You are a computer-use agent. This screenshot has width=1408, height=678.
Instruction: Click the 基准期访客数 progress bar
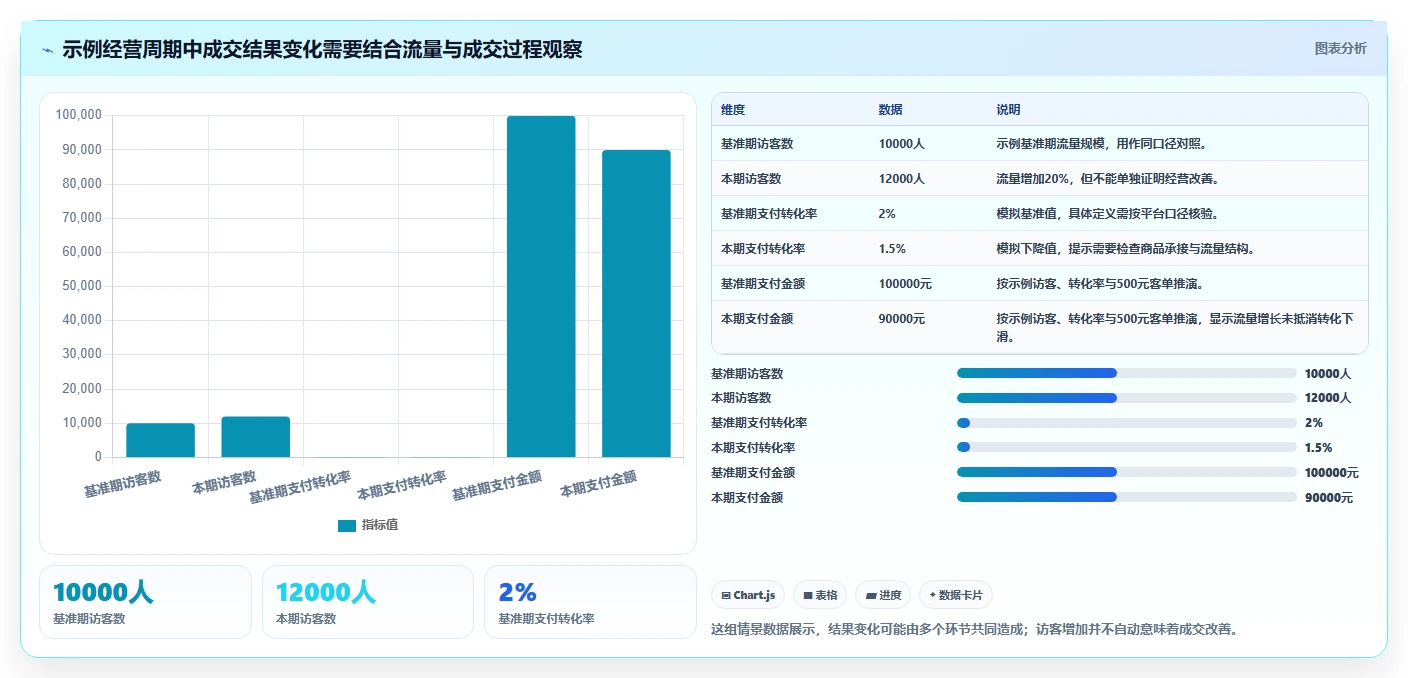pyautogui.click(x=1126, y=373)
